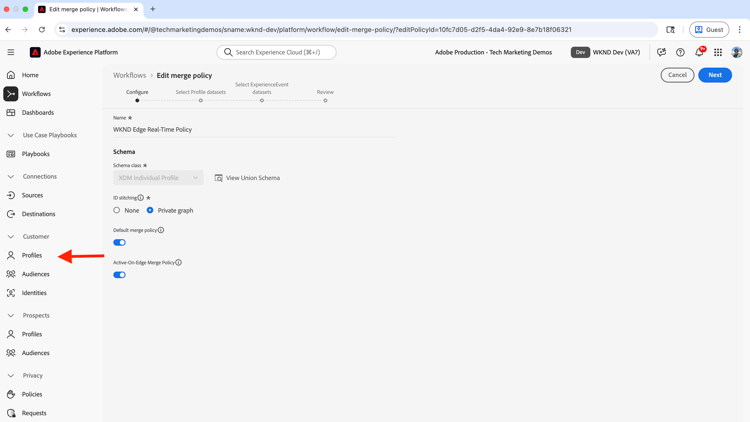The image size is (750, 422).
Task: Open the WKND Dev sandbox selector
Action: [x=606, y=52]
